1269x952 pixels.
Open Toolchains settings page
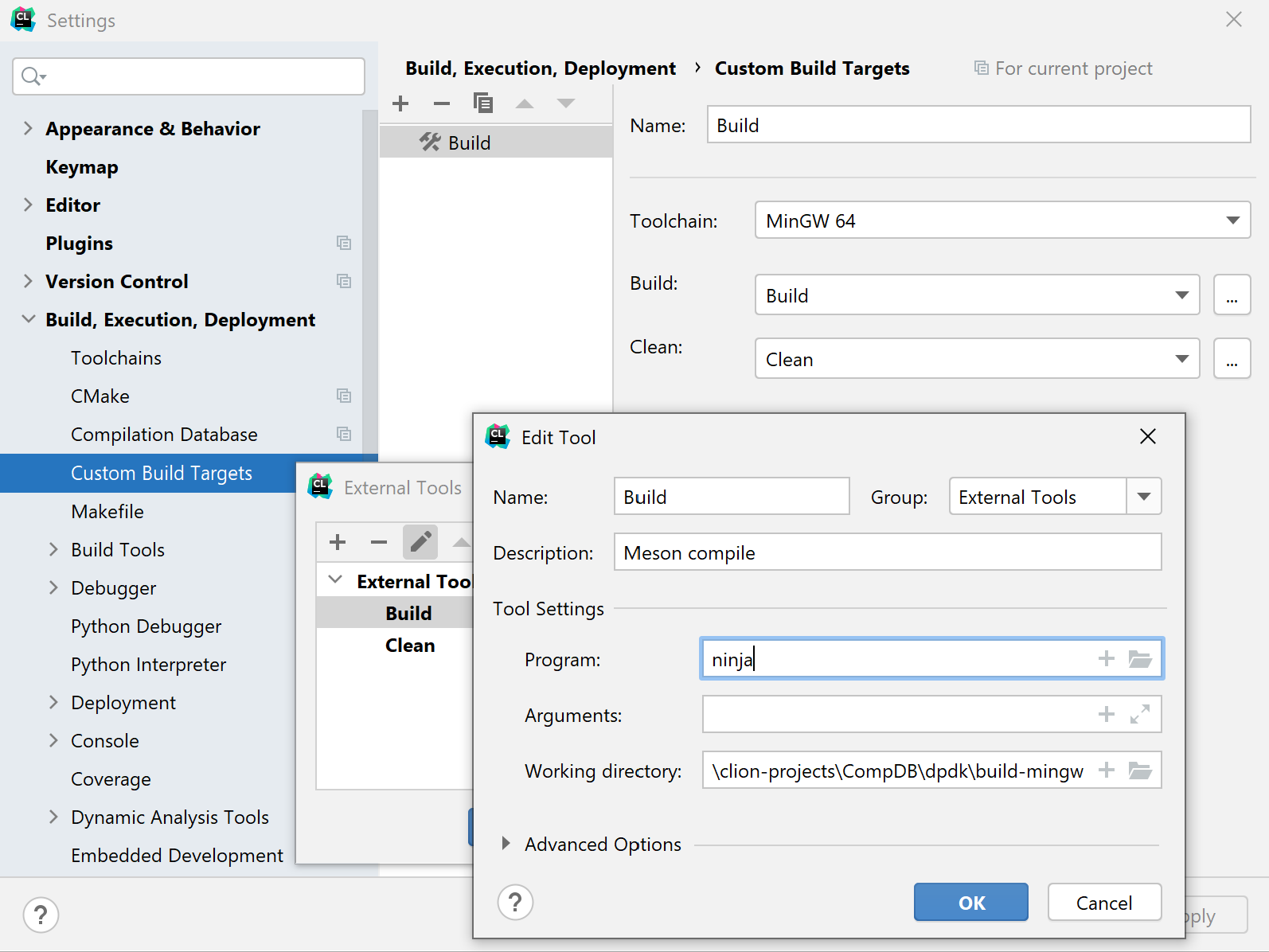pos(116,358)
